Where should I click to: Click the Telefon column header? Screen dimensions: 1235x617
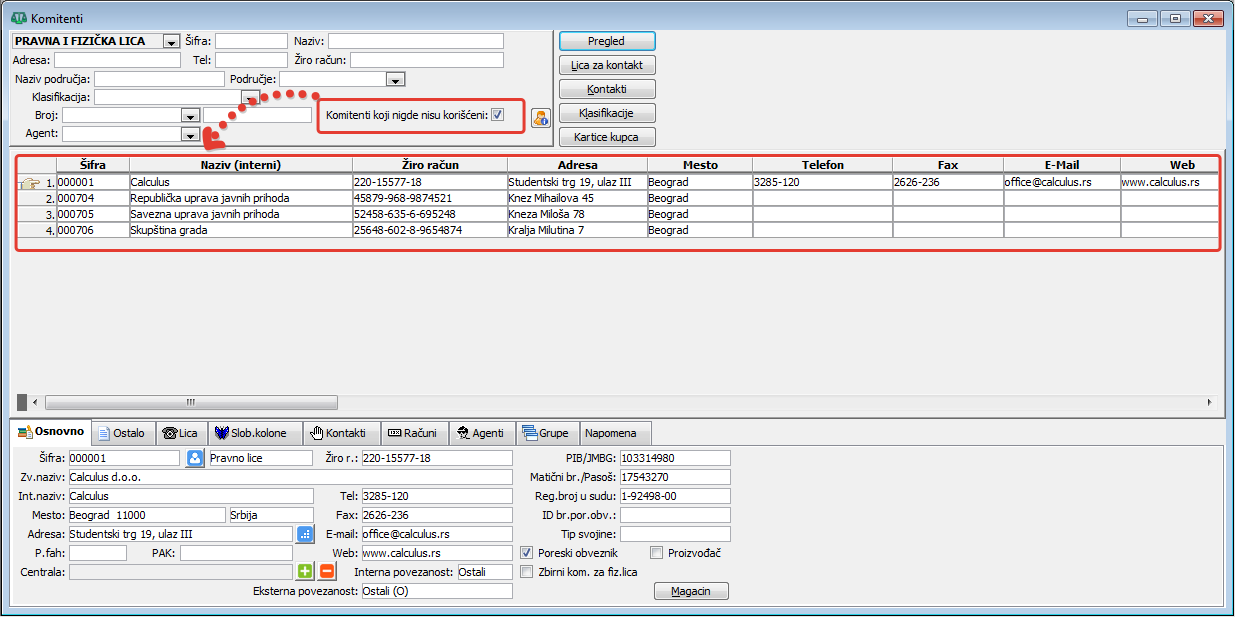[823, 165]
